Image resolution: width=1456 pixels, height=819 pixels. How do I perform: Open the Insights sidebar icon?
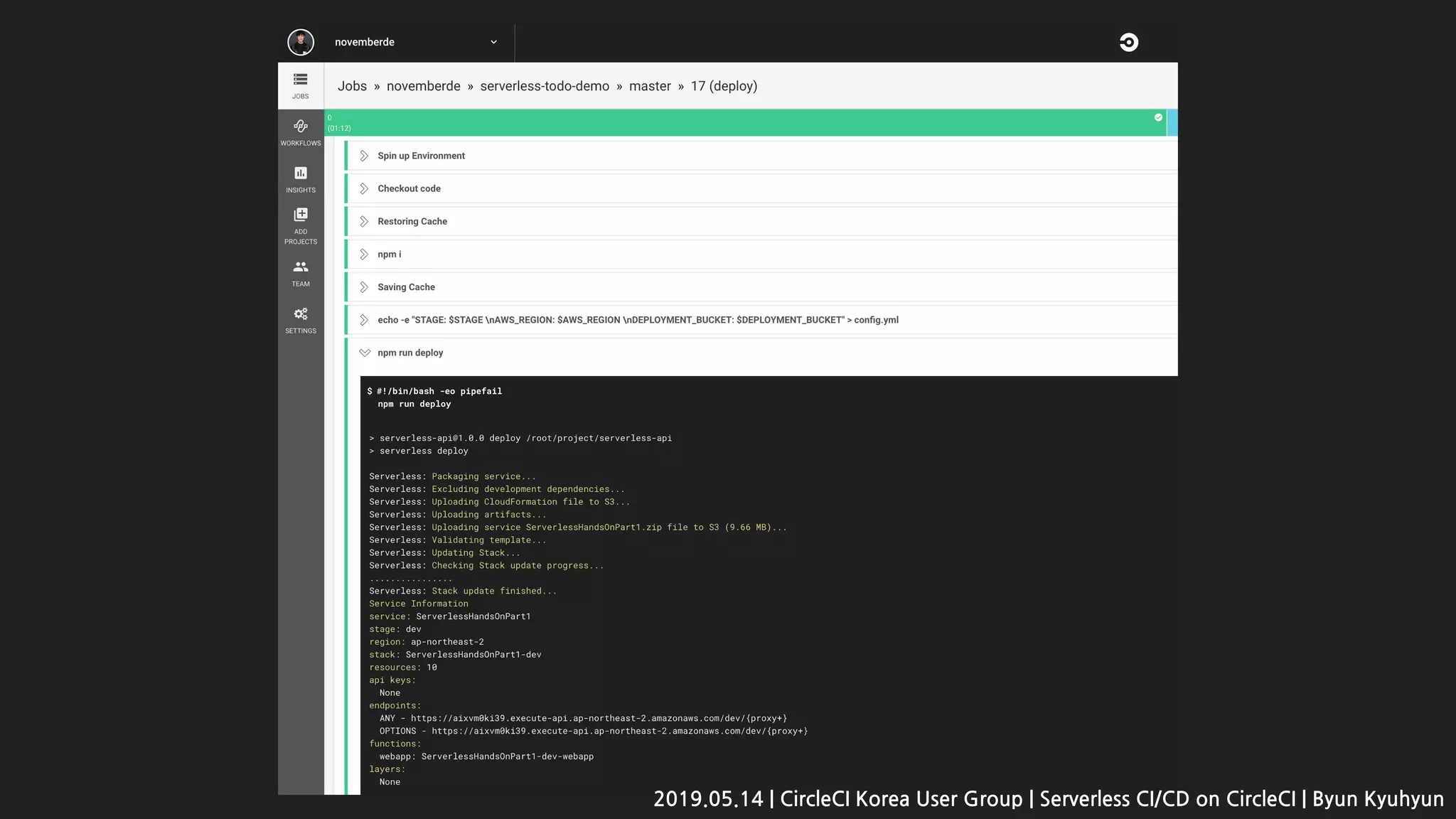301,179
